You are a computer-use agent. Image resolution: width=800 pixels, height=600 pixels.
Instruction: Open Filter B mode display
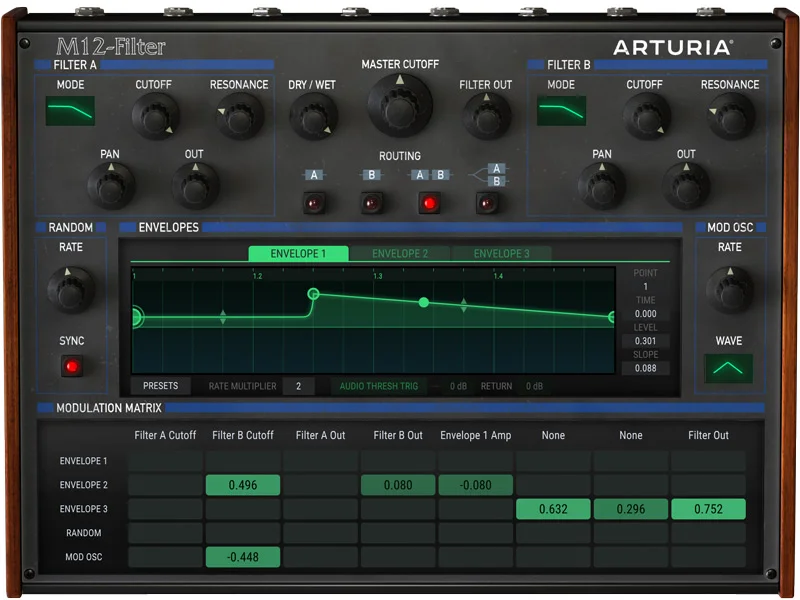(561, 111)
